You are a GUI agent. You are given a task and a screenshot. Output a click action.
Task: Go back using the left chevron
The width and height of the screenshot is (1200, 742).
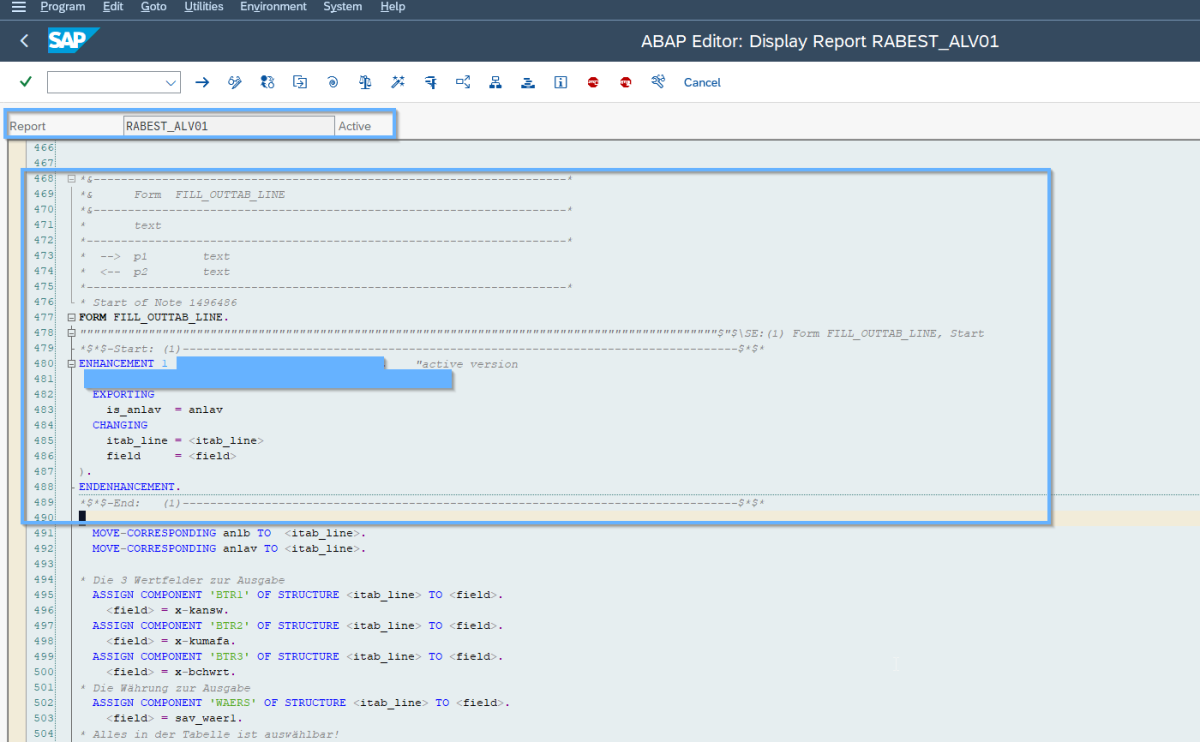pos(24,41)
